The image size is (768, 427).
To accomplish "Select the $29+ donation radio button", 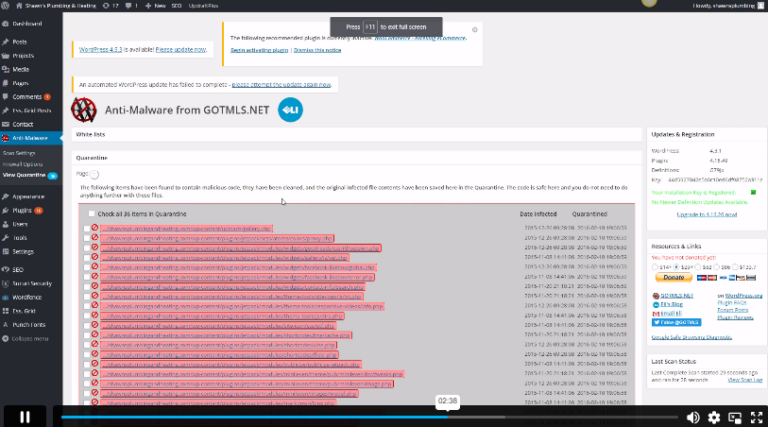I will 676,267.
